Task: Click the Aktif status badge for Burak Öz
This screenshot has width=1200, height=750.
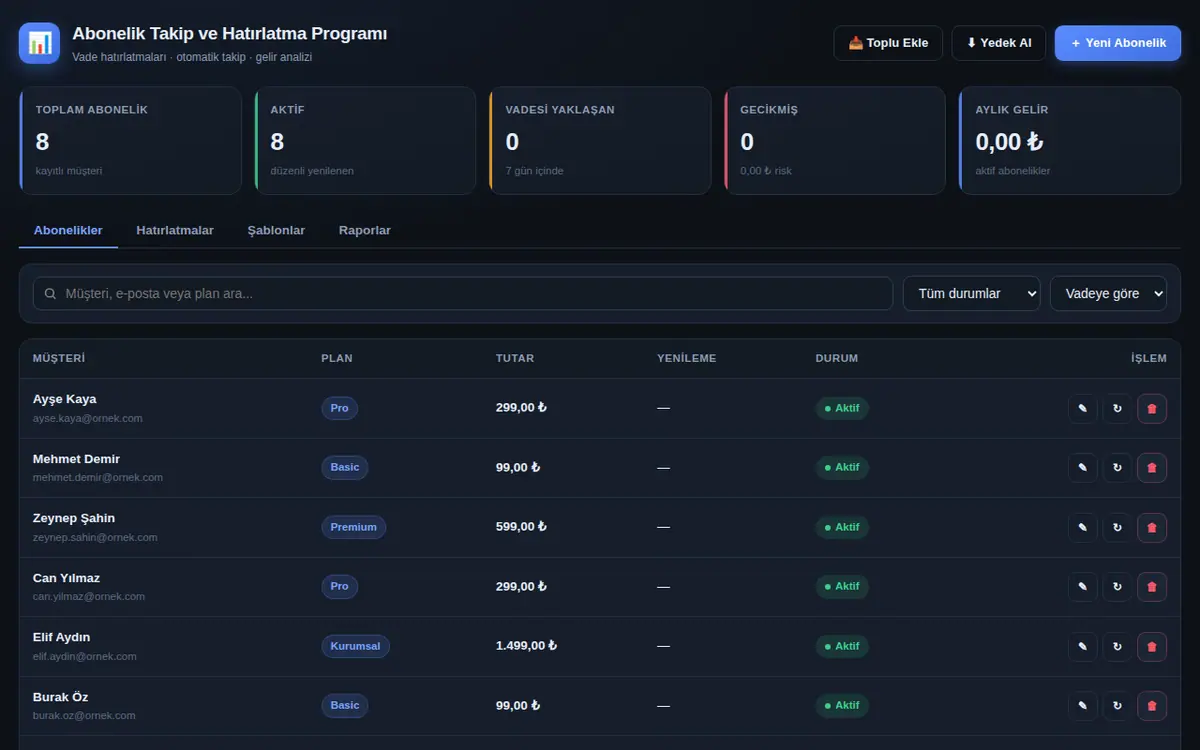Action: [x=842, y=706]
